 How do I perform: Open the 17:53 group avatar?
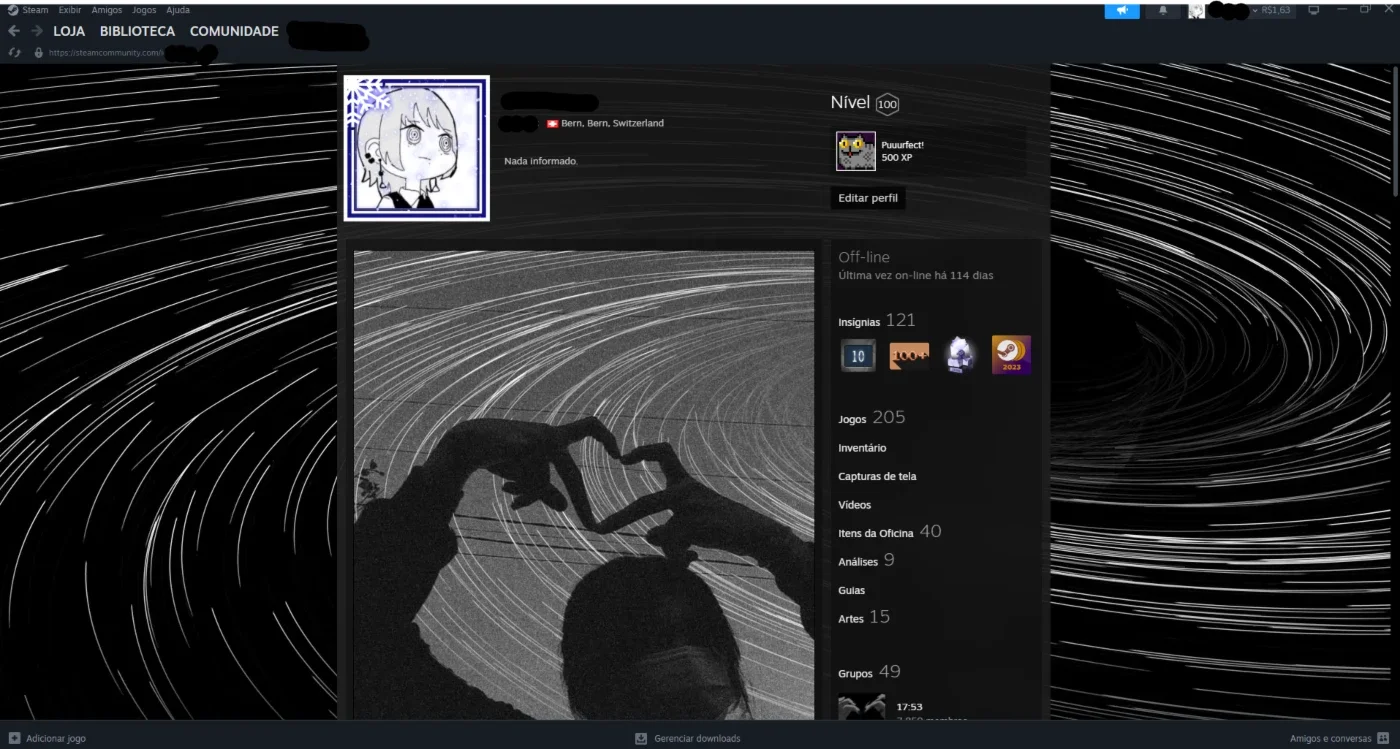pos(862,707)
